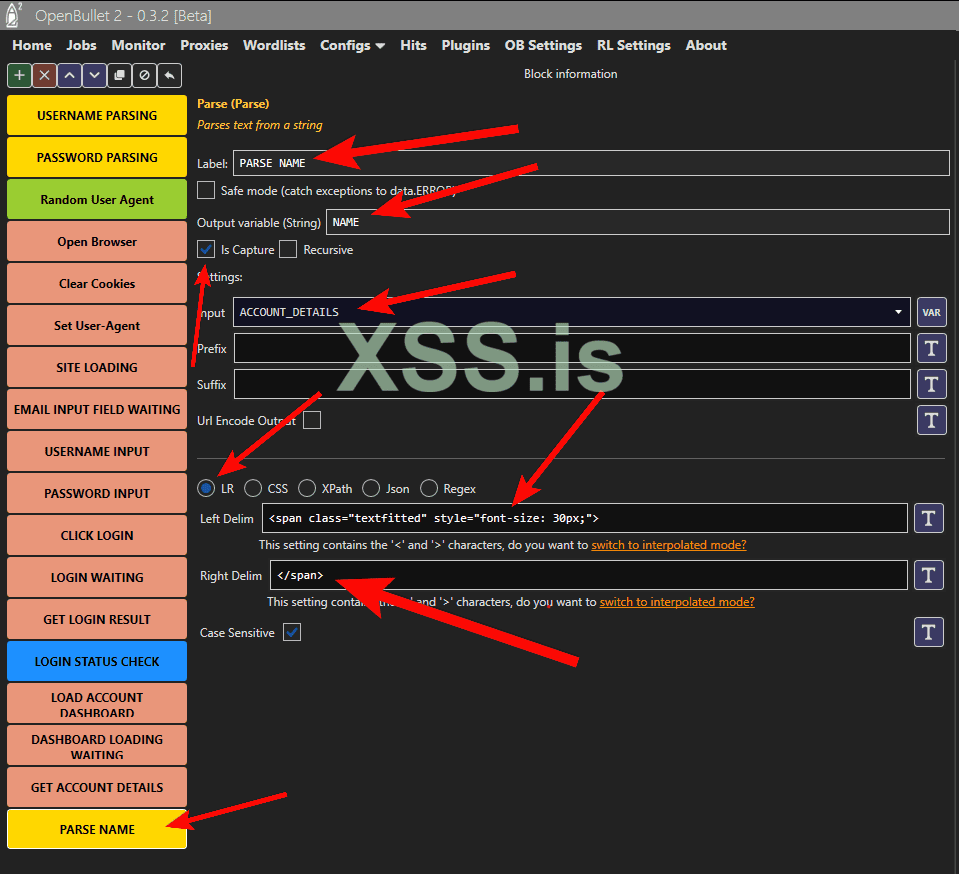Select the LOAD ACCOUNT DASHBOARD block
959x874 pixels.
tap(97, 703)
